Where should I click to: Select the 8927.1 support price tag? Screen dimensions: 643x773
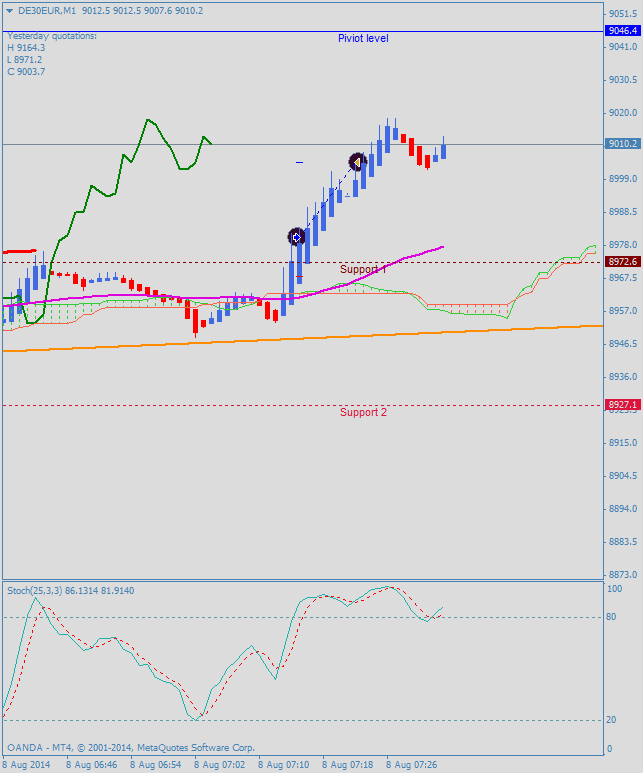pos(622,405)
